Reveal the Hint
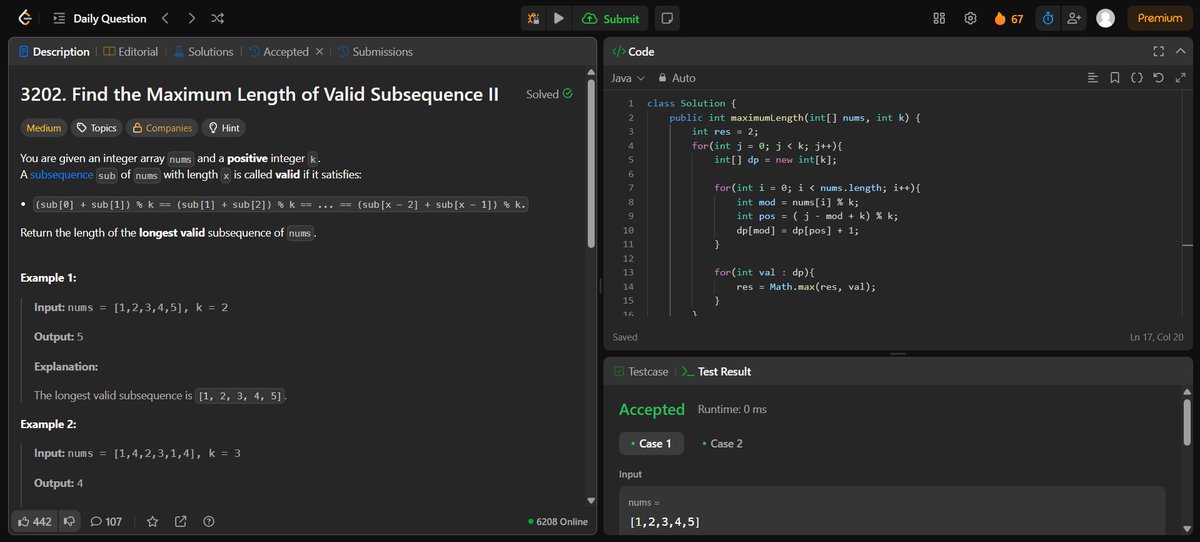This screenshot has height=542, width=1200. coord(222,128)
